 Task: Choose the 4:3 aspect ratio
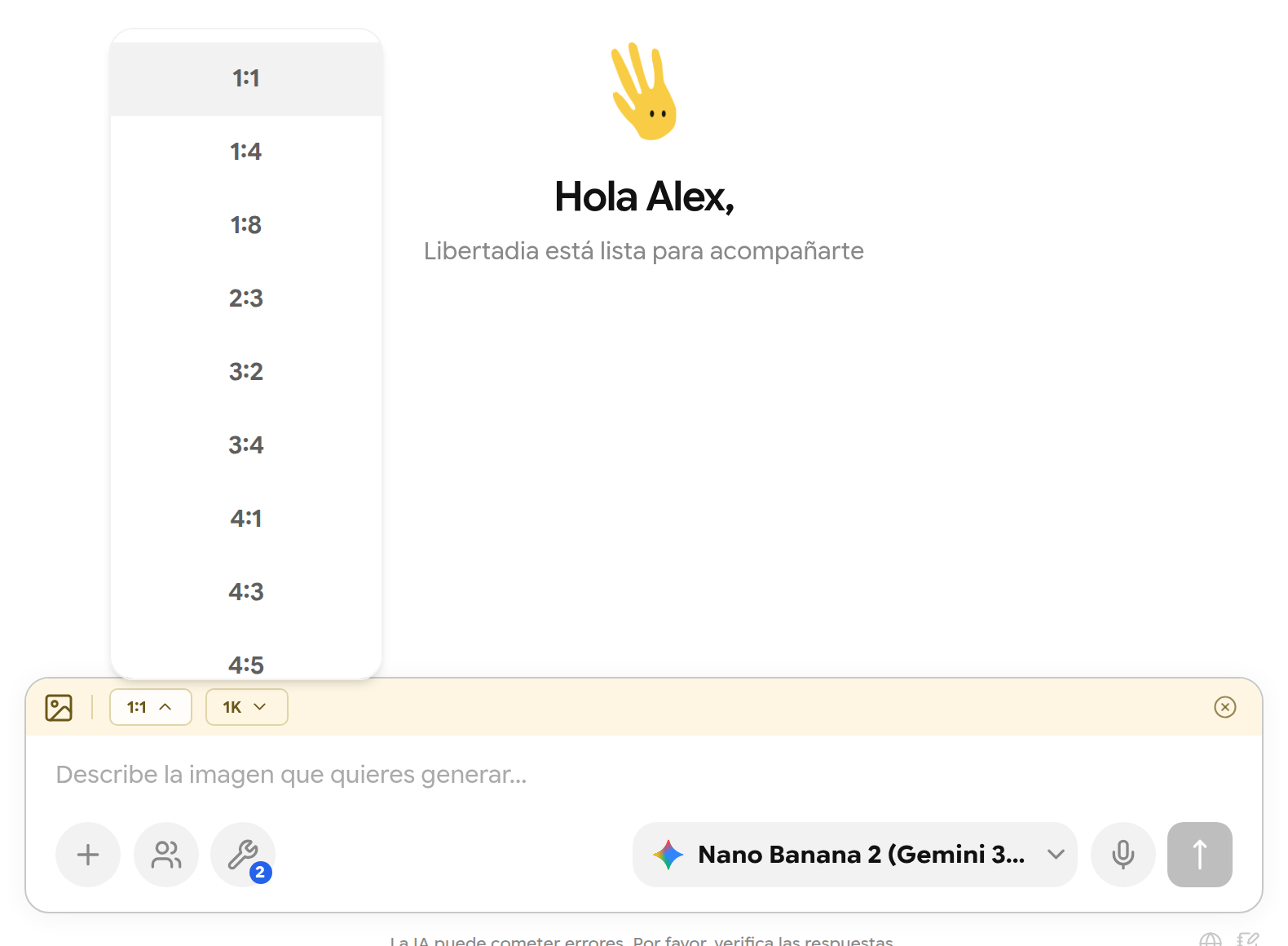point(245,592)
